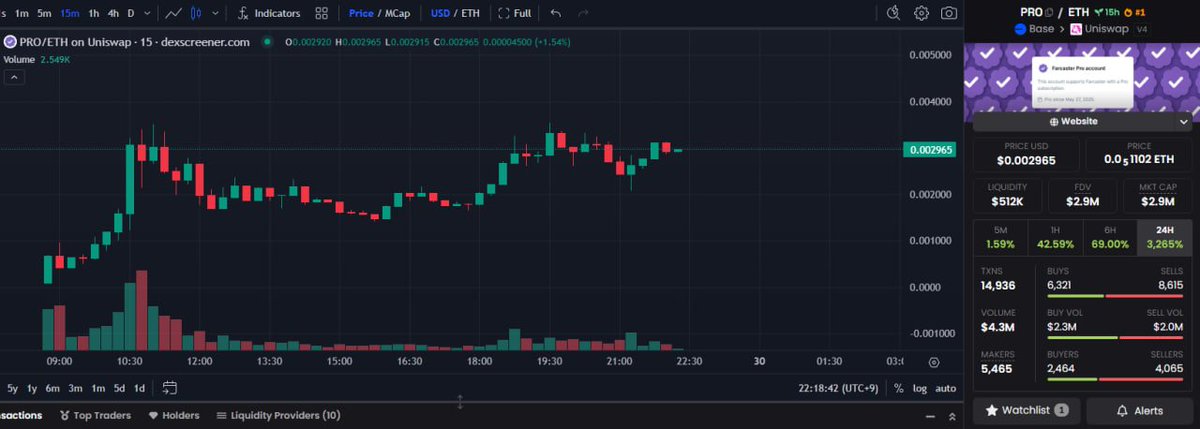Open the token Website link
The height and width of the screenshot is (429, 1200).
tap(1071, 121)
